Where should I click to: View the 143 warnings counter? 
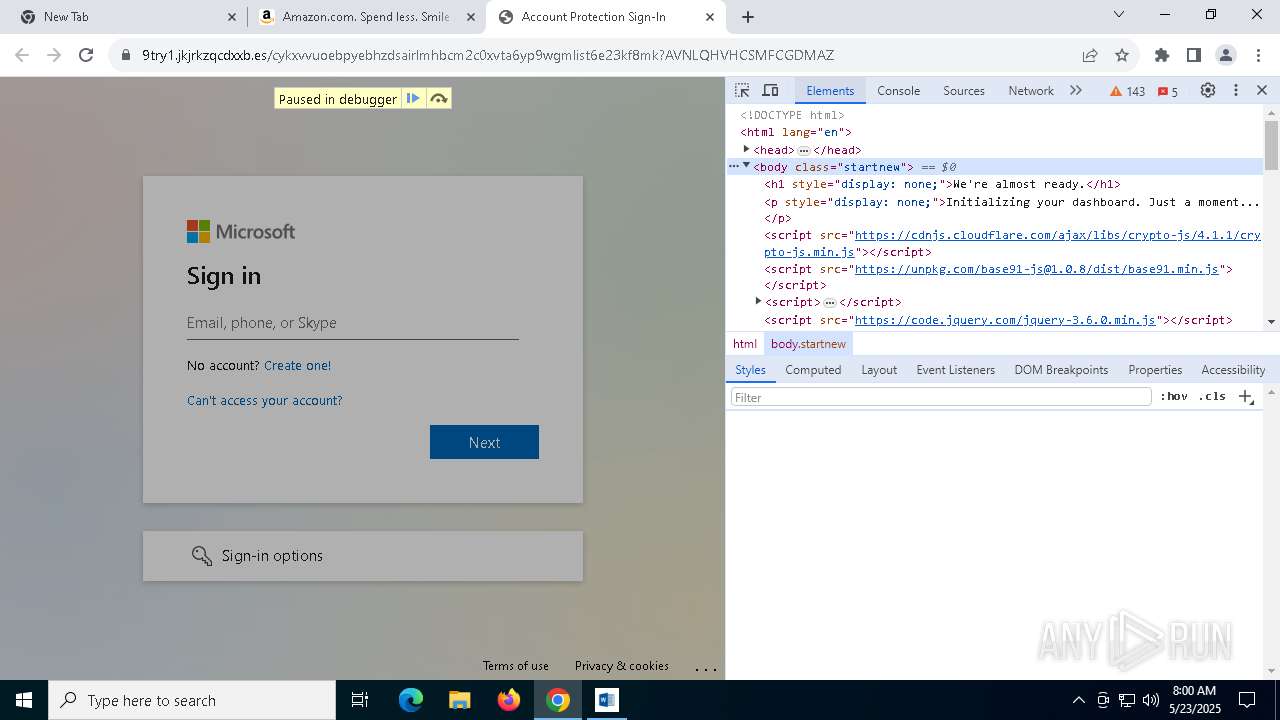pyautogui.click(x=1128, y=91)
